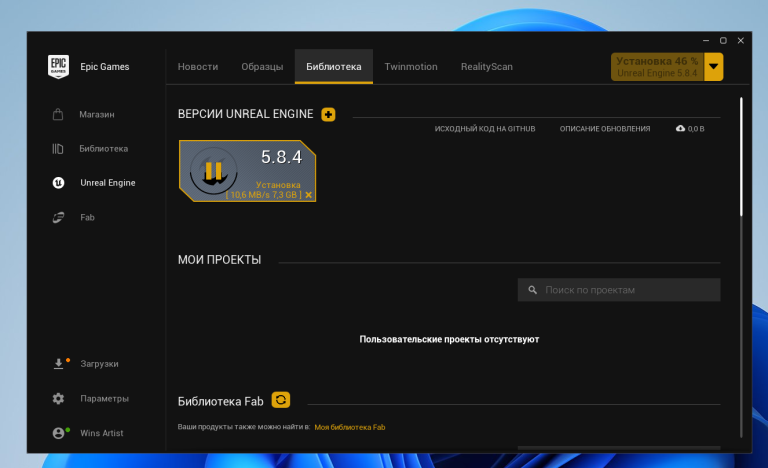Add engine version with yellow plus icon
The width and height of the screenshot is (768, 468).
coord(328,114)
